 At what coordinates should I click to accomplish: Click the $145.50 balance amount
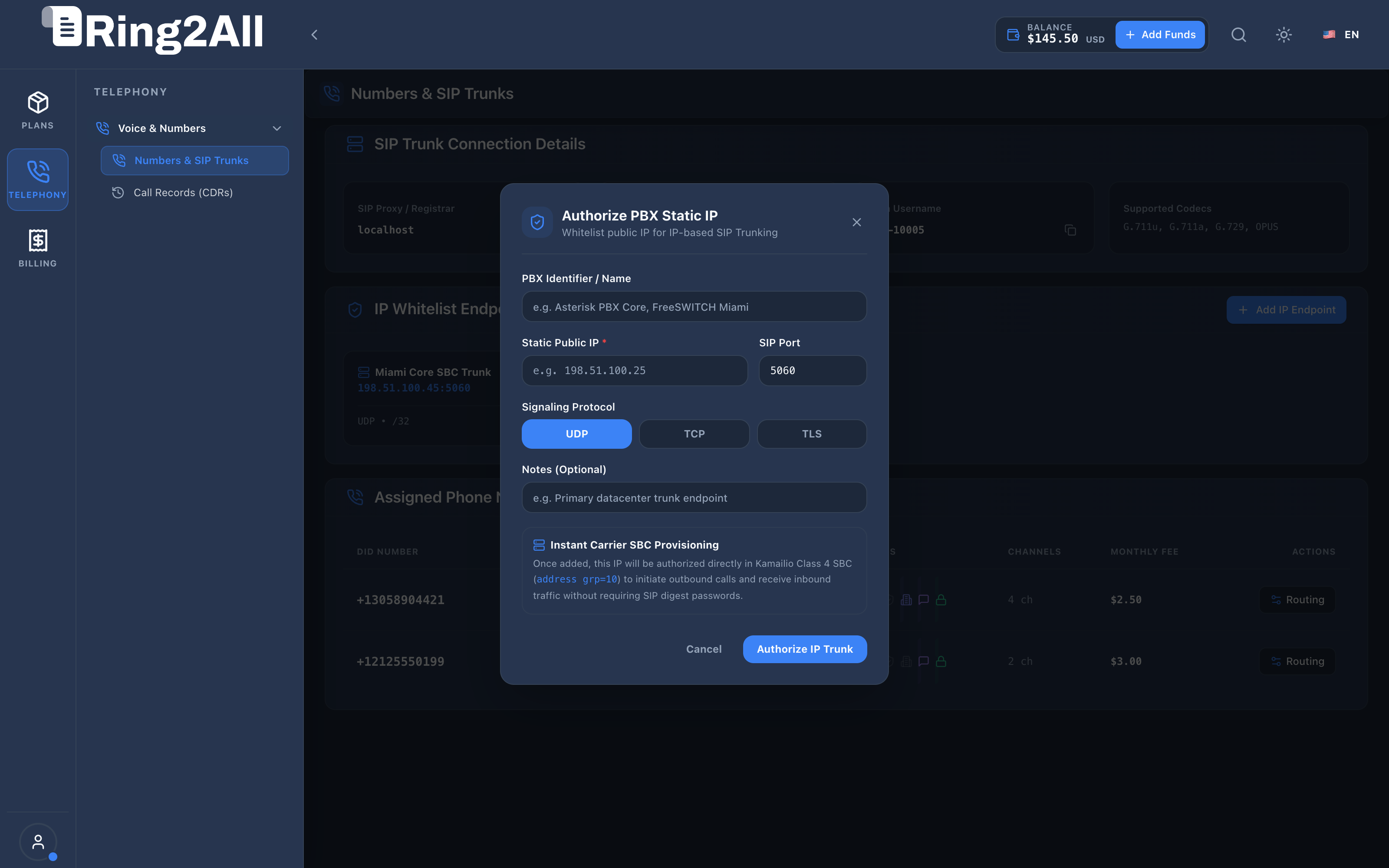tap(1053, 39)
